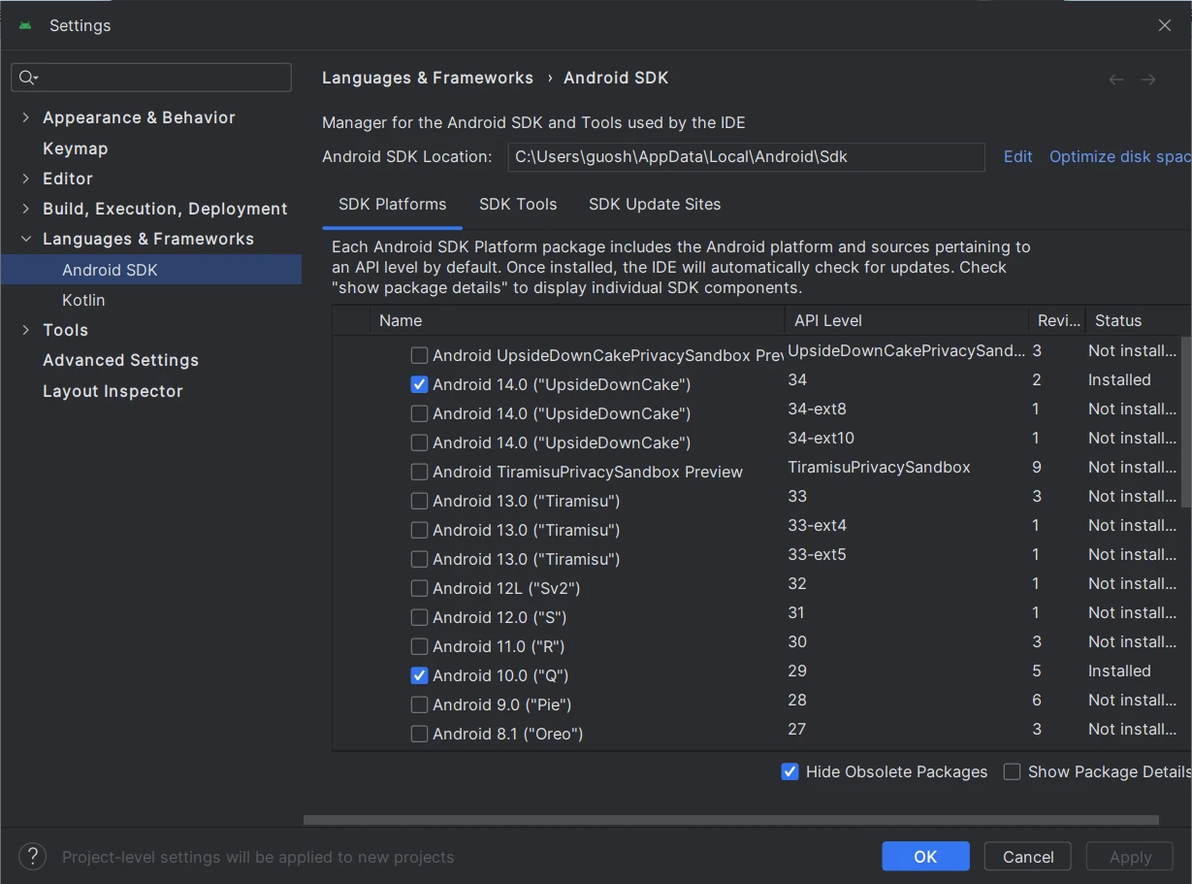Check the Android 13.0 Tiramisu API 33 checkbox
Viewport: 1192px width, 884px height.
[x=420, y=501]
